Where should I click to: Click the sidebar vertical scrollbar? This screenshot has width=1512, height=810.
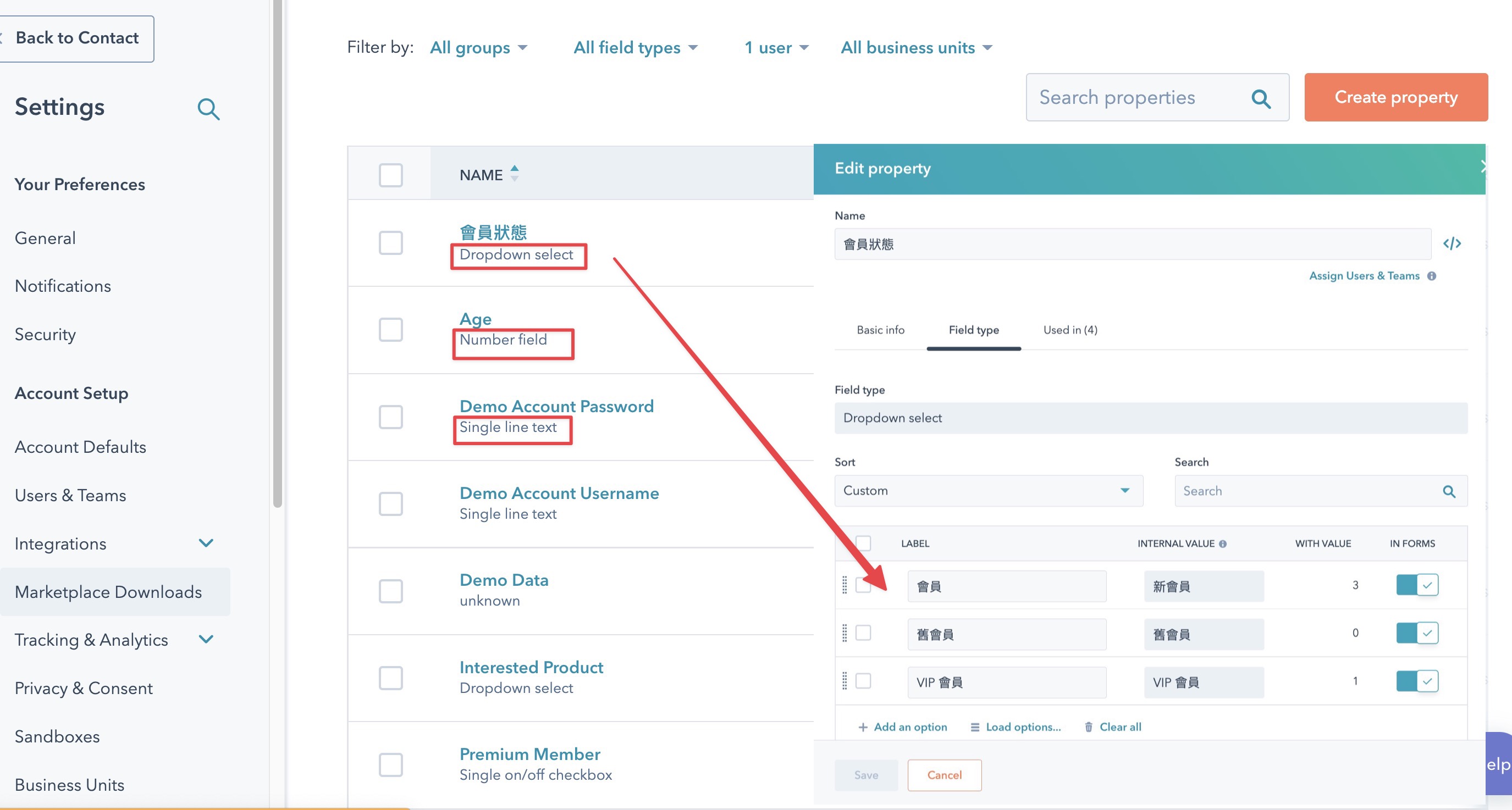point(277,252)
